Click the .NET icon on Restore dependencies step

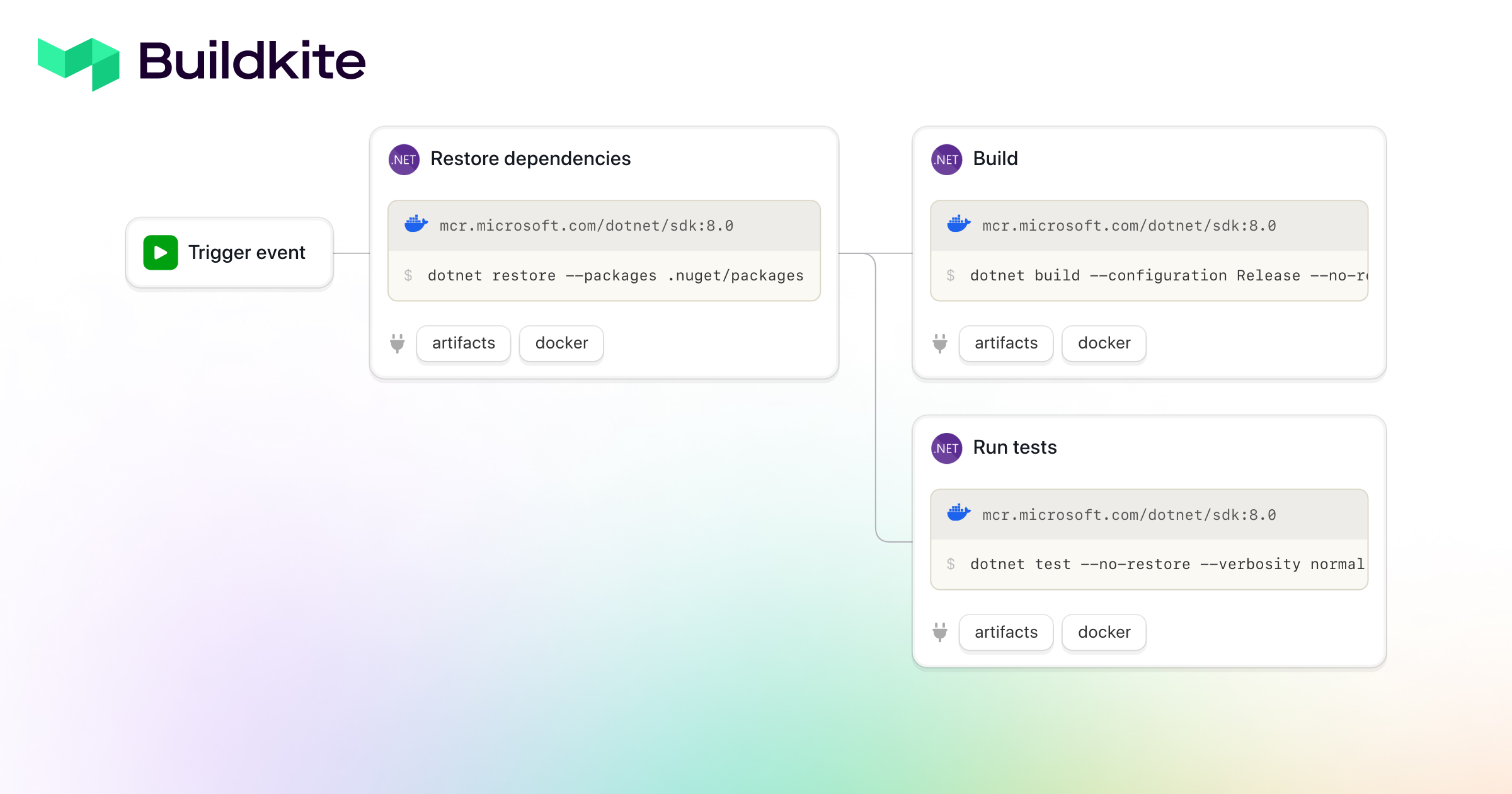pos(403,159)
